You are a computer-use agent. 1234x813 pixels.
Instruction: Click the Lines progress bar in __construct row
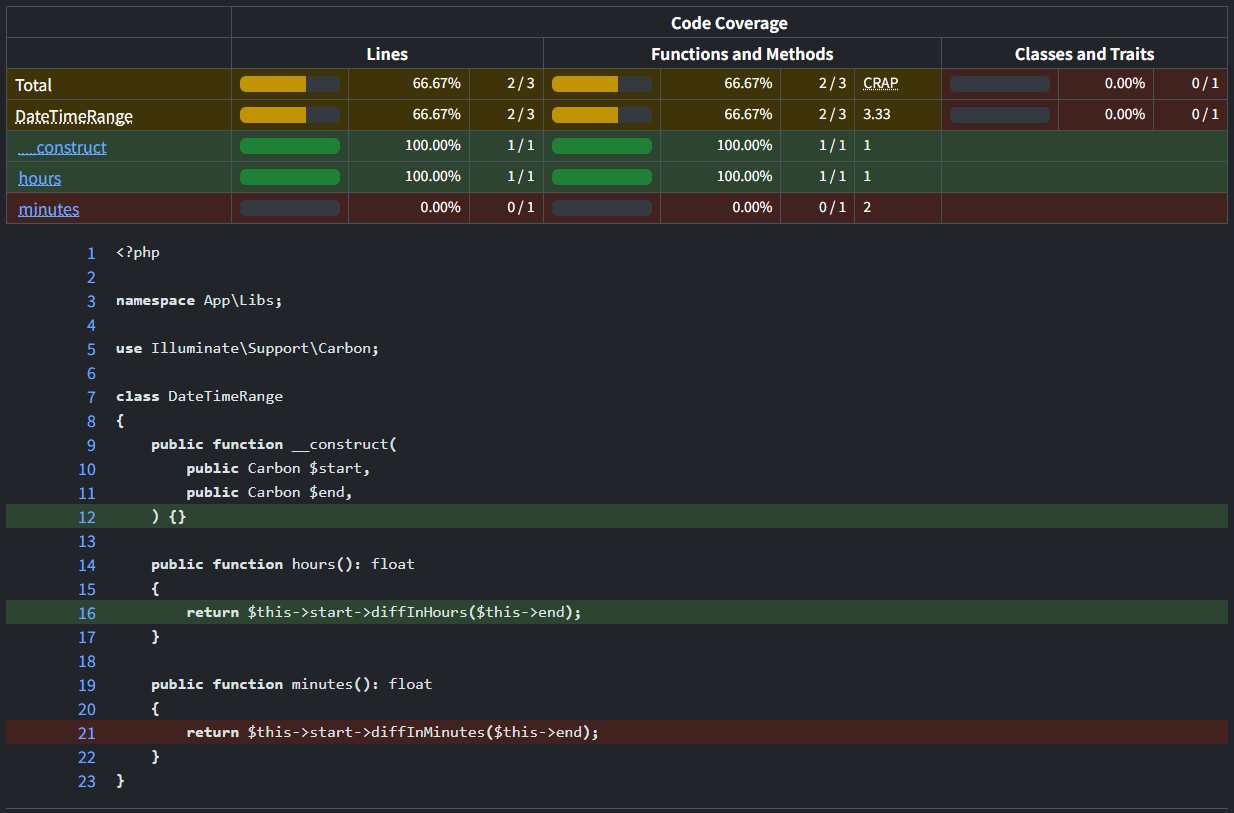point(290,146)
